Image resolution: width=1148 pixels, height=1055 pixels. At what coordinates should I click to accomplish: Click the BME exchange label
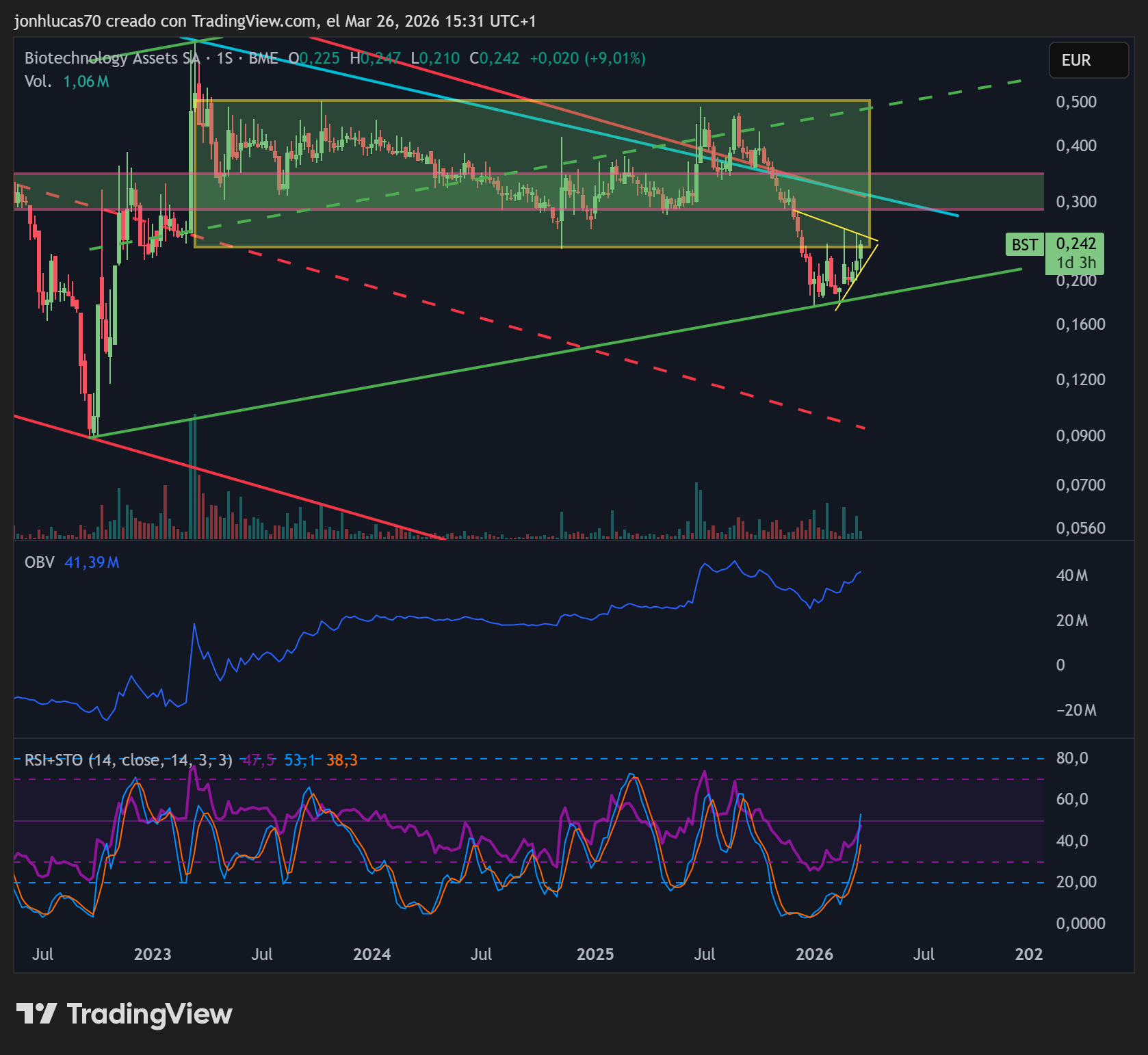[x=263, y=58]
